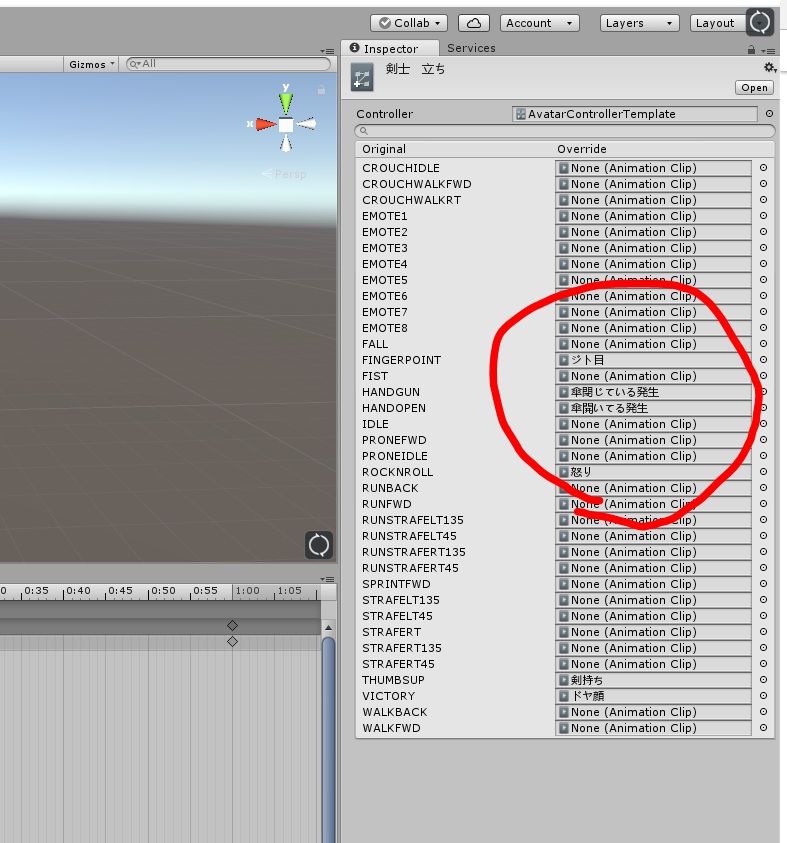
Task: Click the Open button for the asset
Action: [754, 88]
